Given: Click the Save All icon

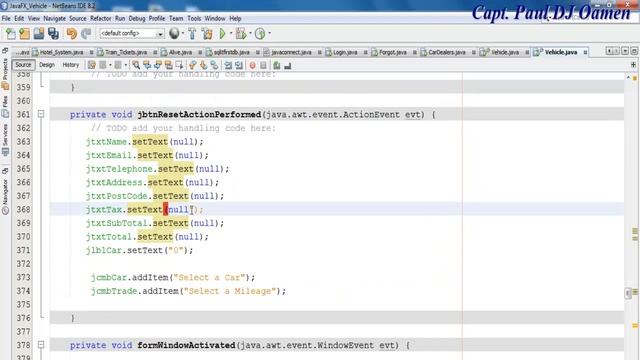Looking at the screenshot, I should point(53,33).
